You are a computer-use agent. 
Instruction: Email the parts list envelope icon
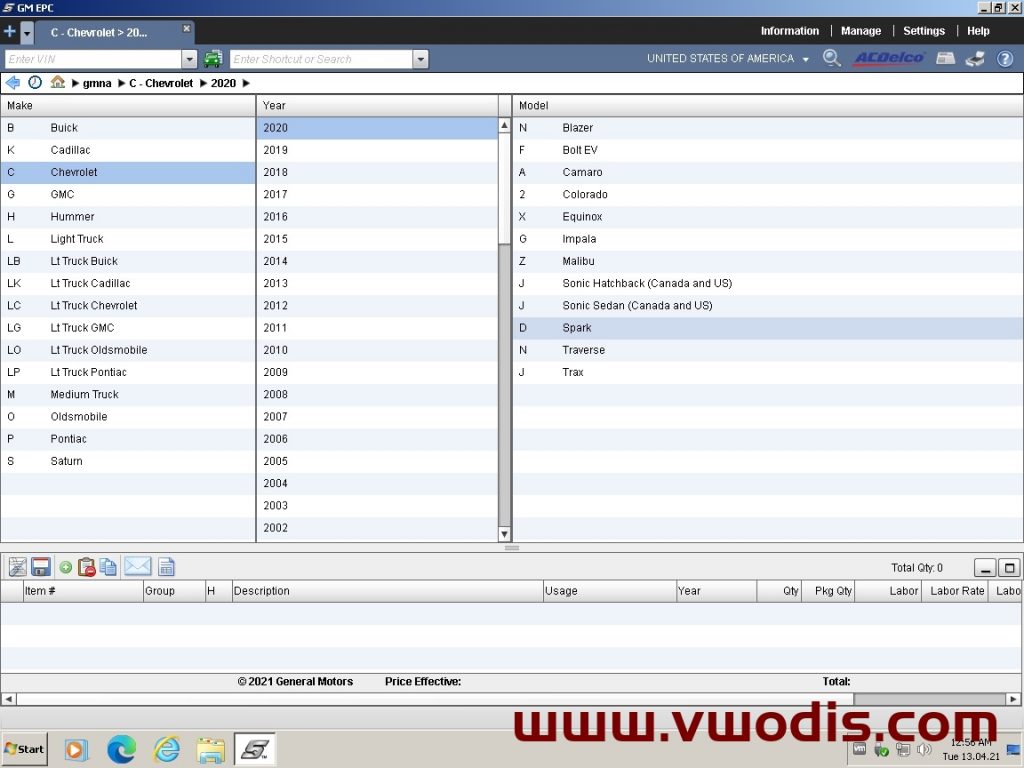click(138, 566)
